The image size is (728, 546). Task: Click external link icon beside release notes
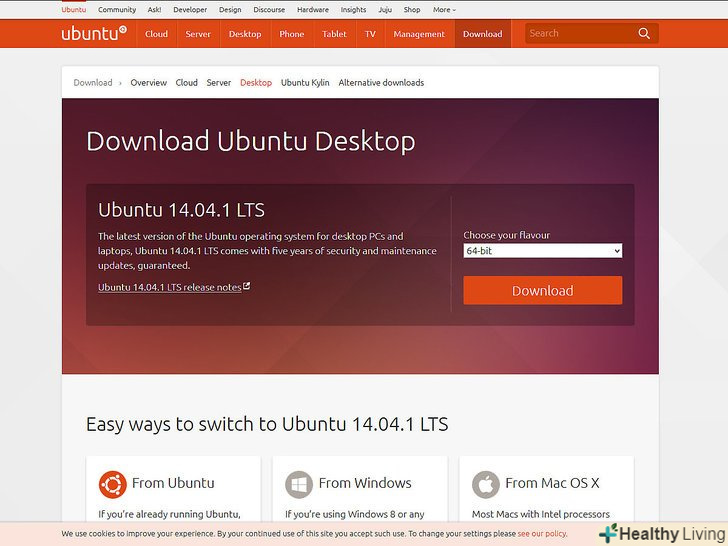point(247,286)
